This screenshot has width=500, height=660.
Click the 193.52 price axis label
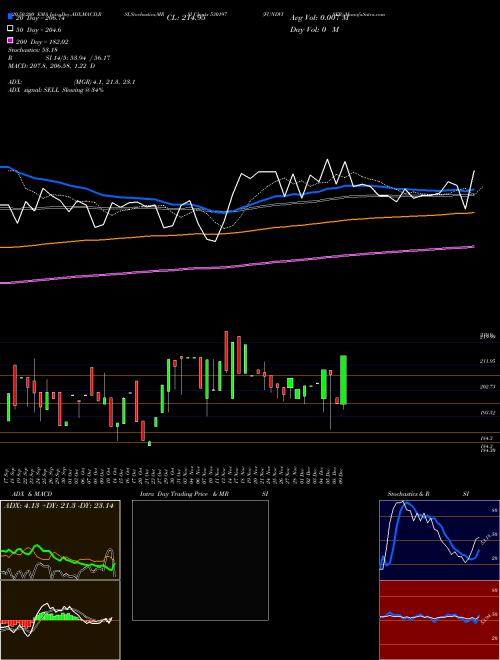click(x=488, y=413)
